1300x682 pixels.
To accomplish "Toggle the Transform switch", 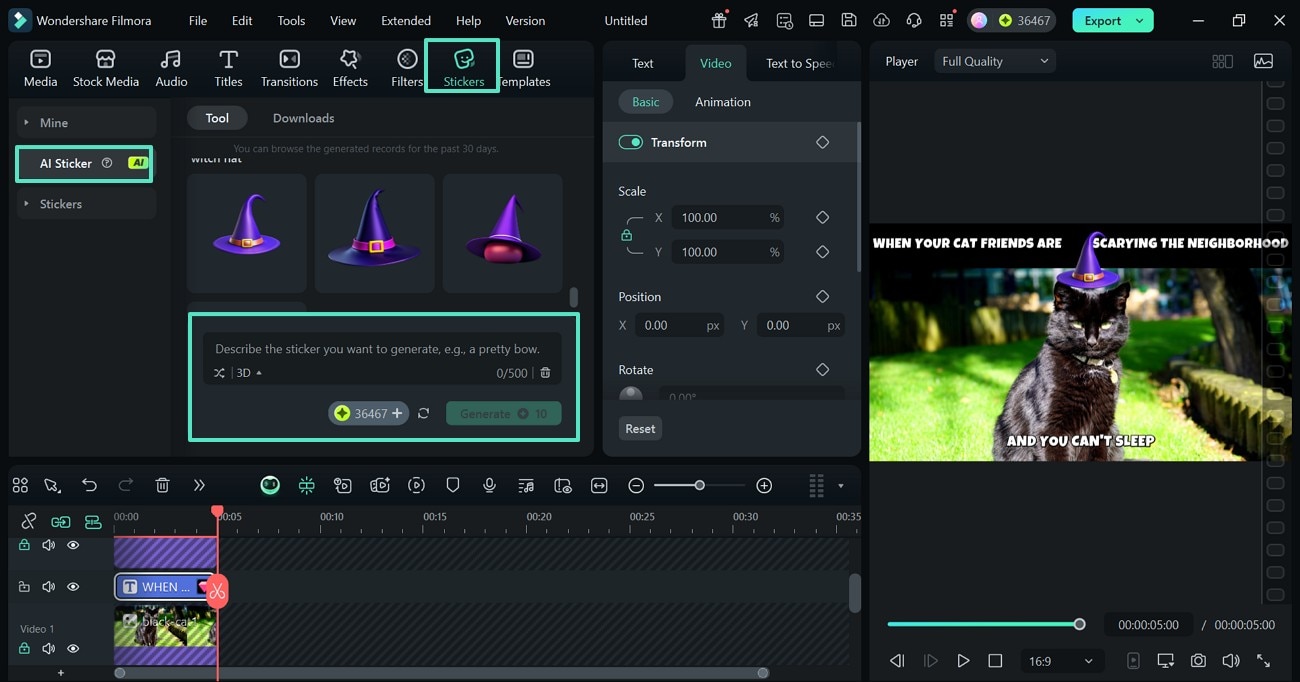I will pyautogui.click(x=631, y=142).
